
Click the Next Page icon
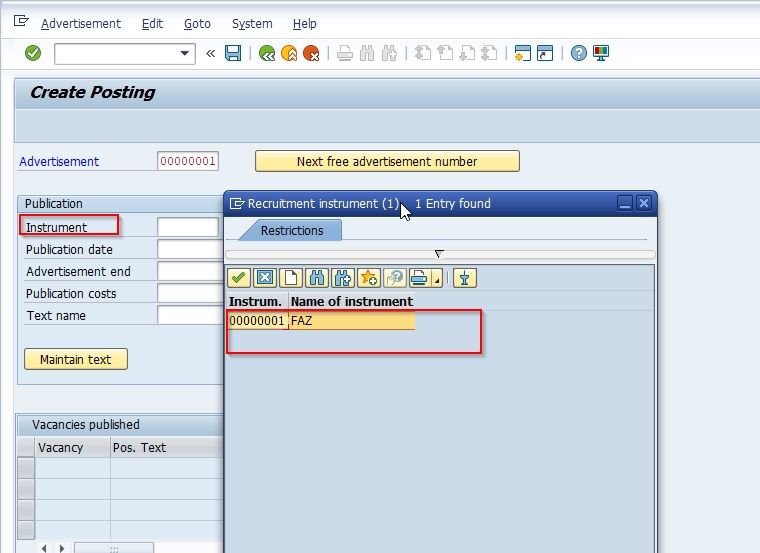coord(467,53)
